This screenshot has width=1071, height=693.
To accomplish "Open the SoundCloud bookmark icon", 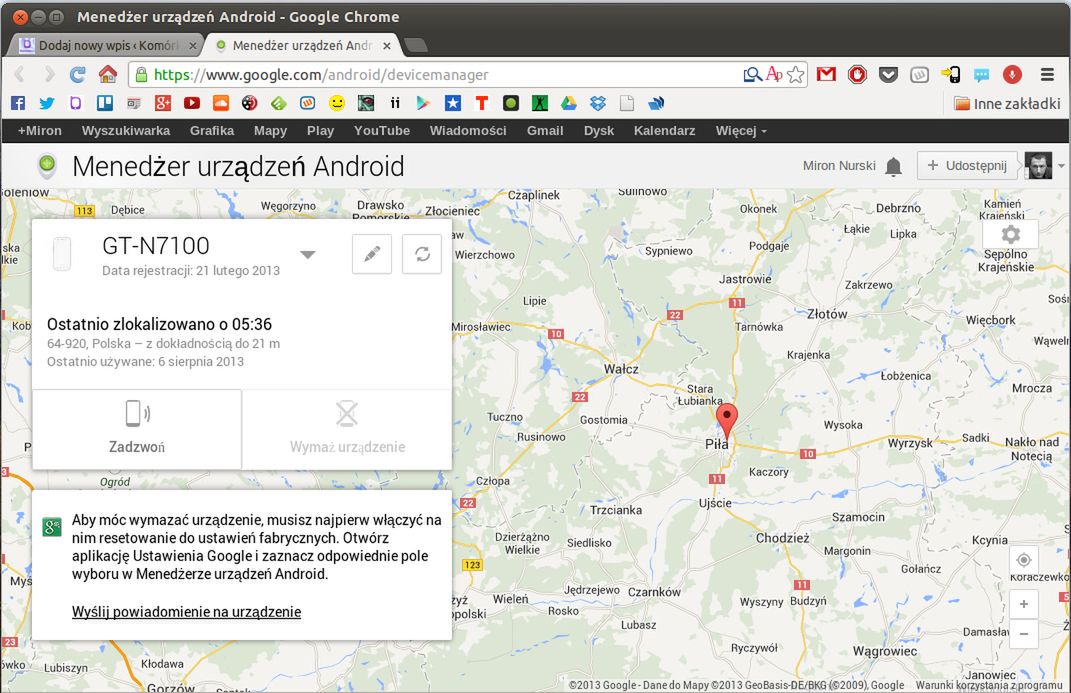I will 221,103.
